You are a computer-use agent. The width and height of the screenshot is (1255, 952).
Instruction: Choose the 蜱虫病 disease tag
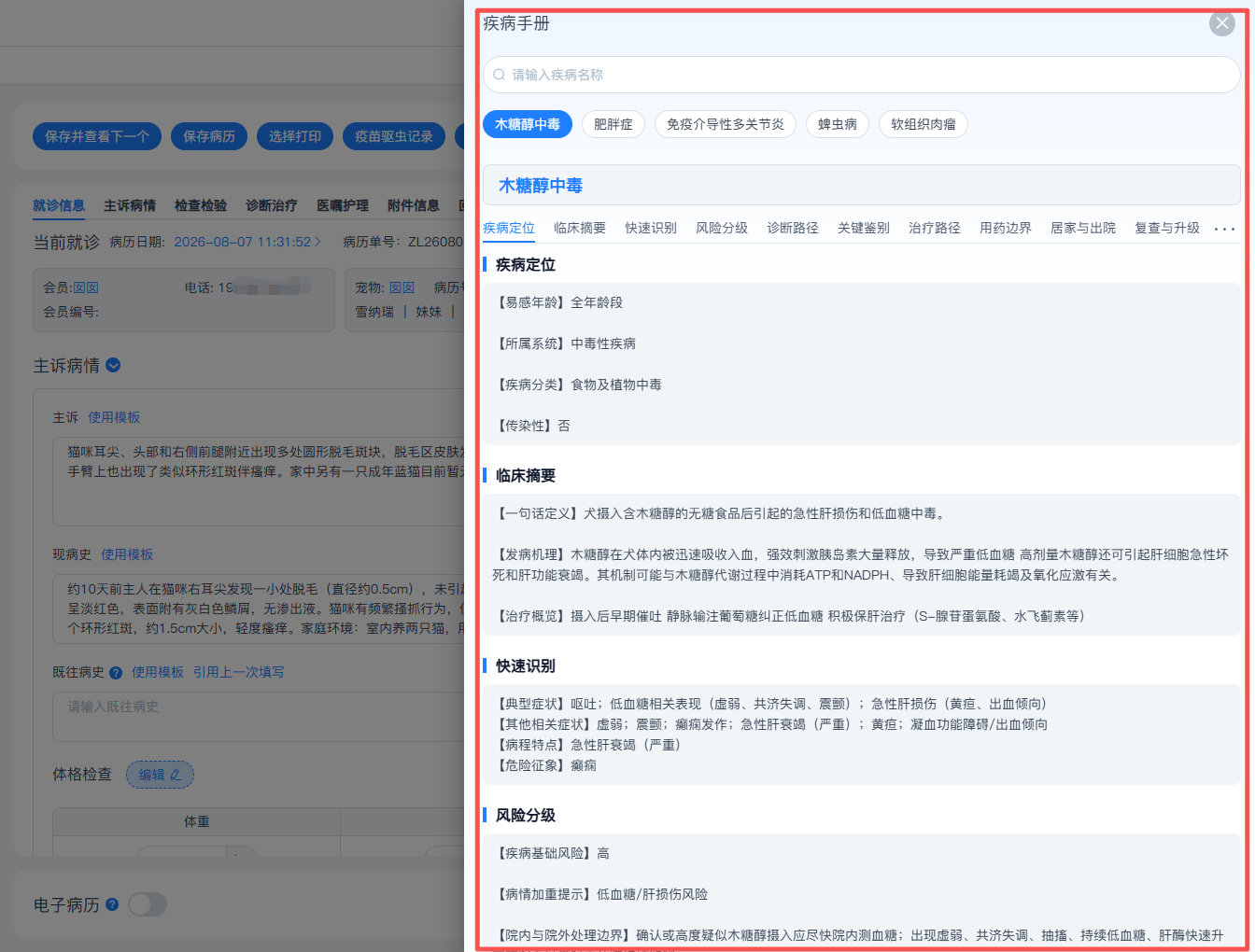(x=838, y=124)
